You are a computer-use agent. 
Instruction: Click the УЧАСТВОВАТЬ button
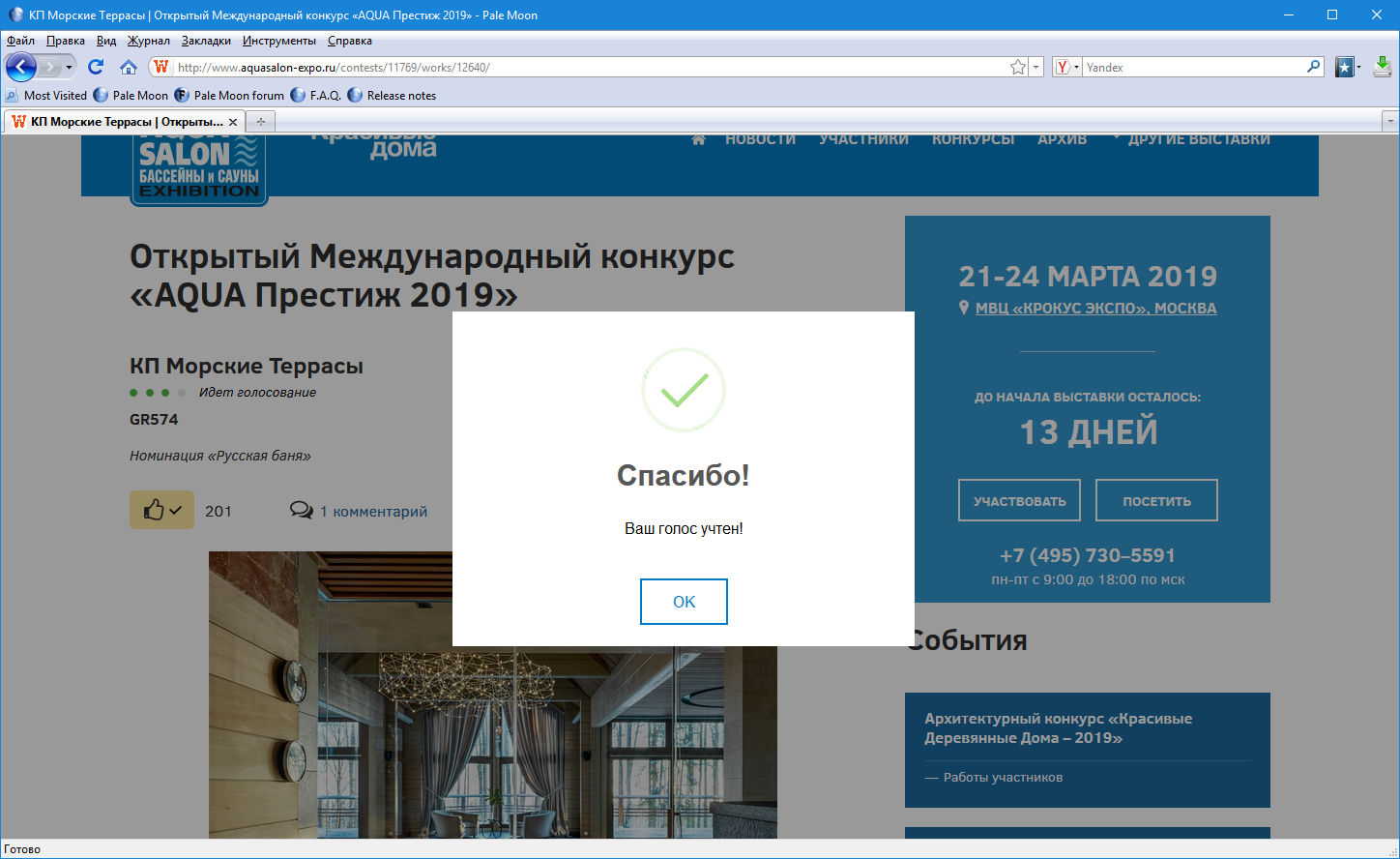point(1020,501)
